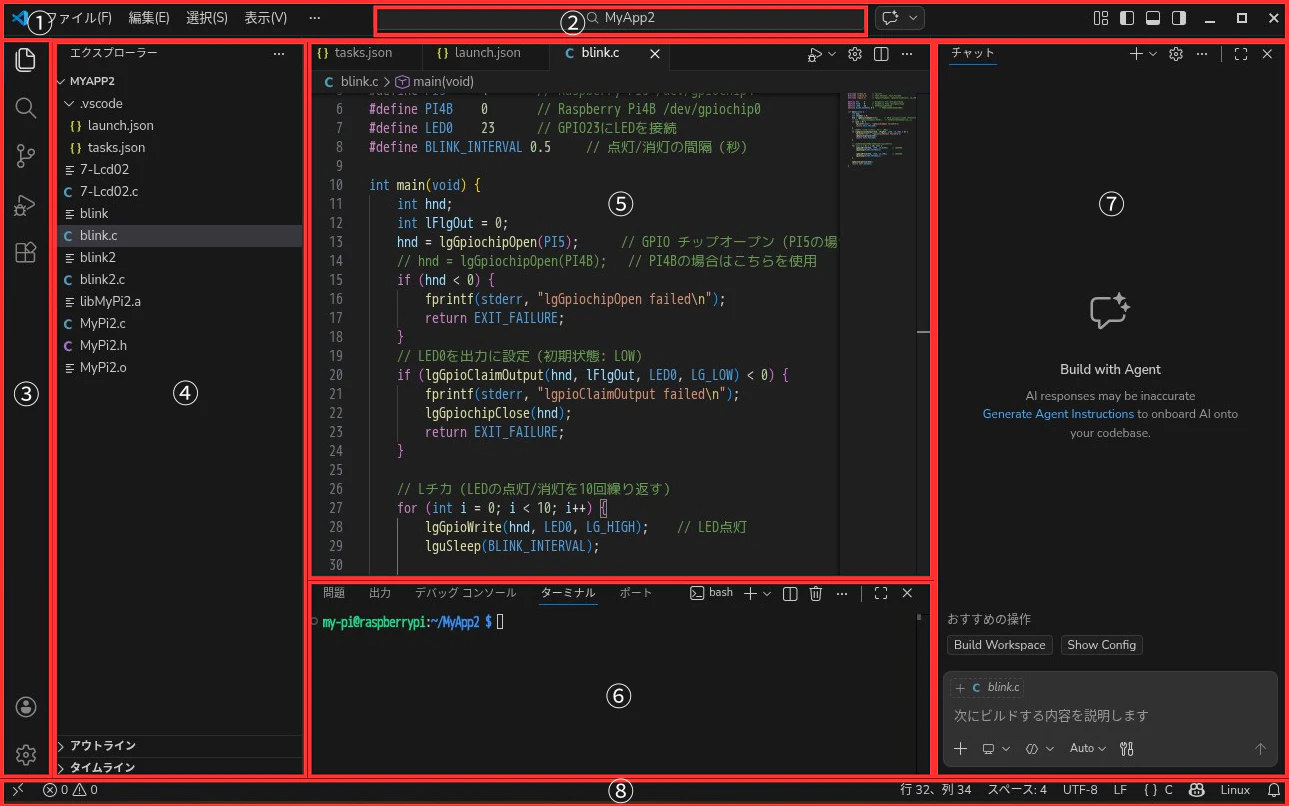Viewport: 1289px width, 806px height.
Task: Open the Auto model dropdown in chat
Action: 1087,748
